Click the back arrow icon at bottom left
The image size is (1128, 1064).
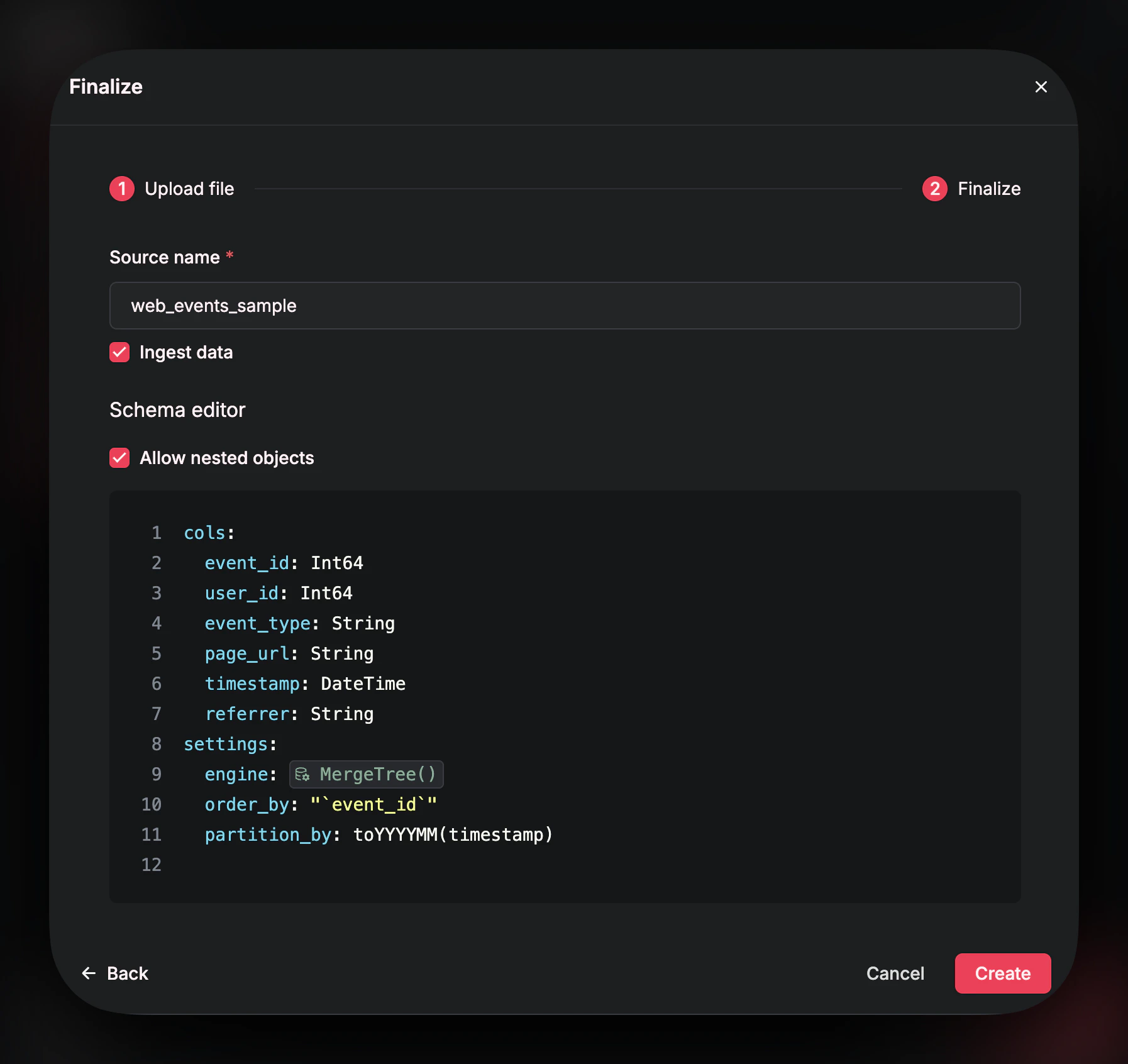[x=89, y=973]
